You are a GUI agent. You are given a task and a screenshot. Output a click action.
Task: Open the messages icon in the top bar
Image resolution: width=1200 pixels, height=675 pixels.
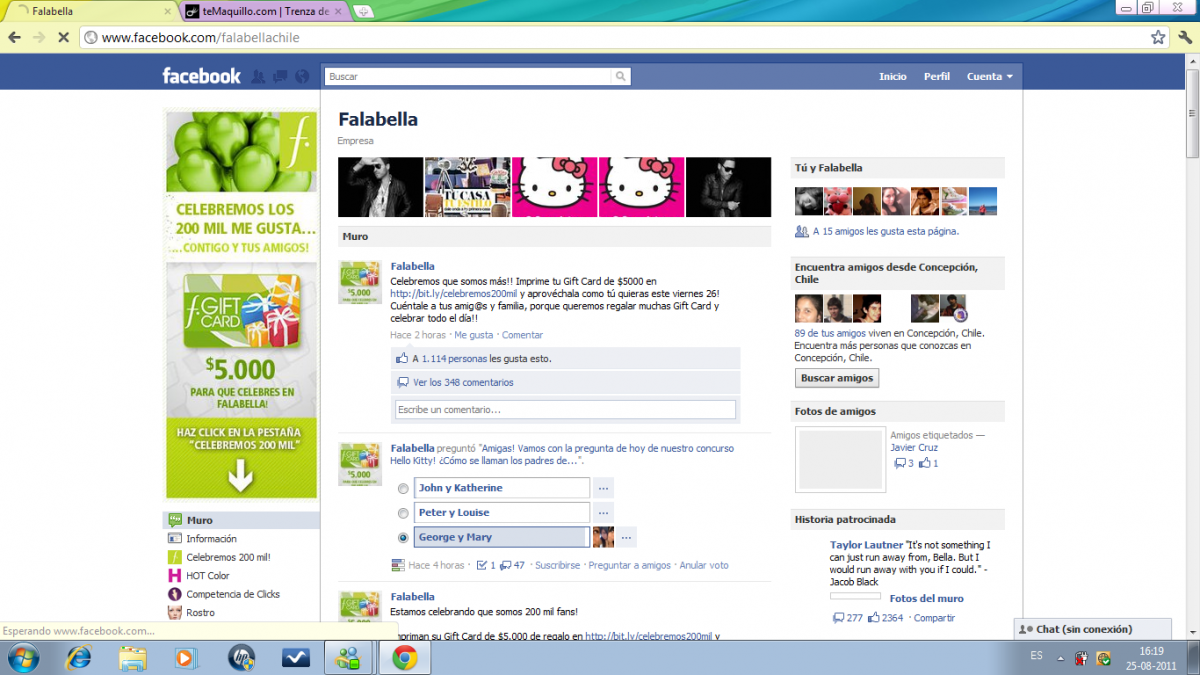click(279, 76)
